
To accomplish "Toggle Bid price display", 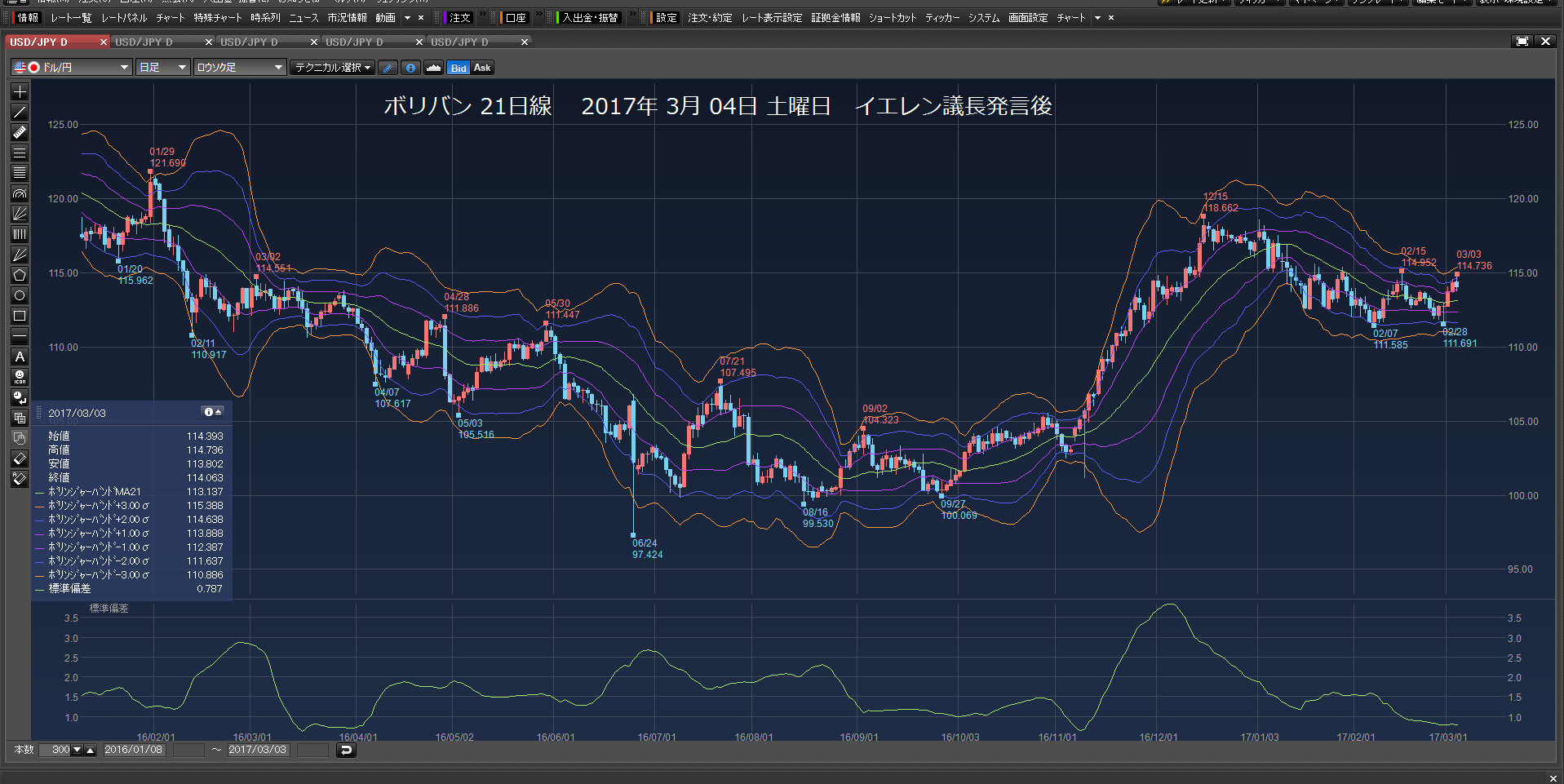I will click(459, 68).
